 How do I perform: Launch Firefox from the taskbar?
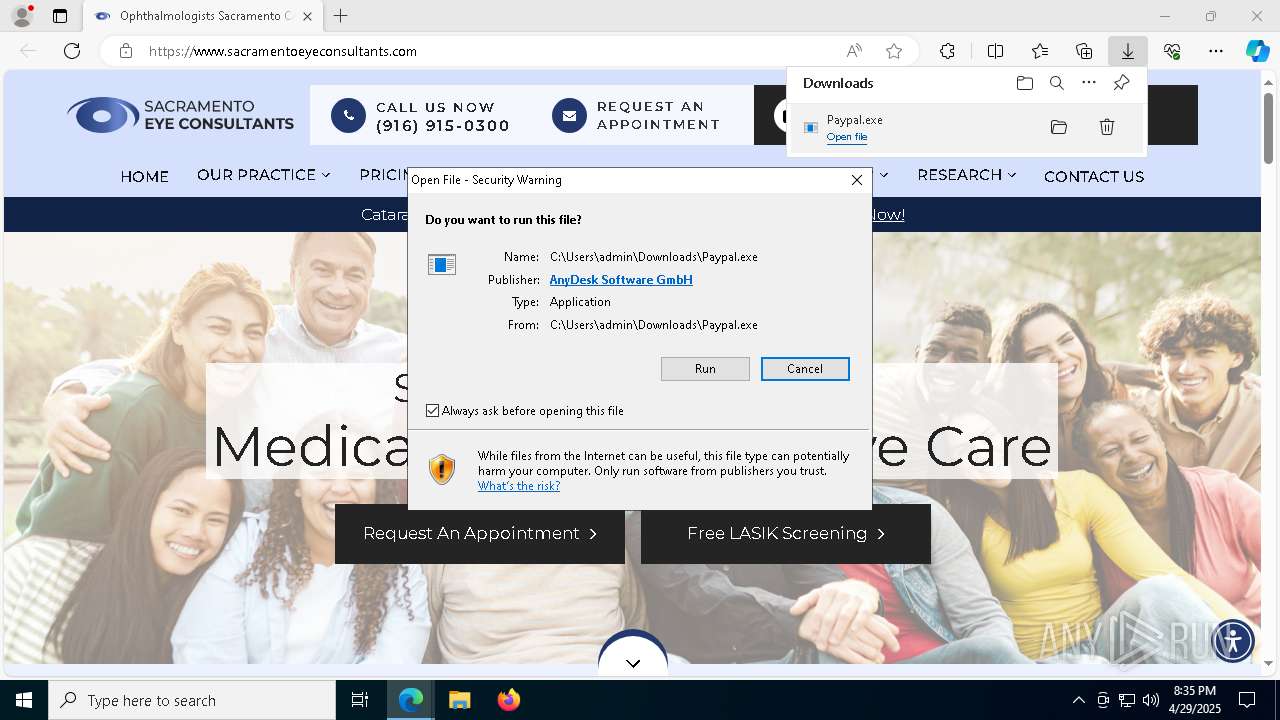(508, 700)
